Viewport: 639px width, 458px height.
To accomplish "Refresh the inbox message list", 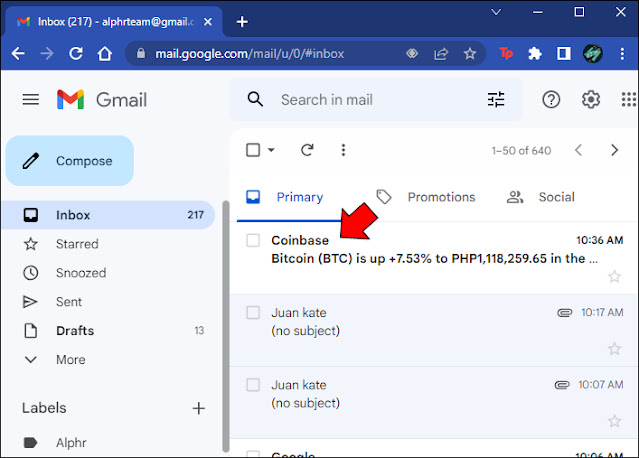I will (307, 150).
